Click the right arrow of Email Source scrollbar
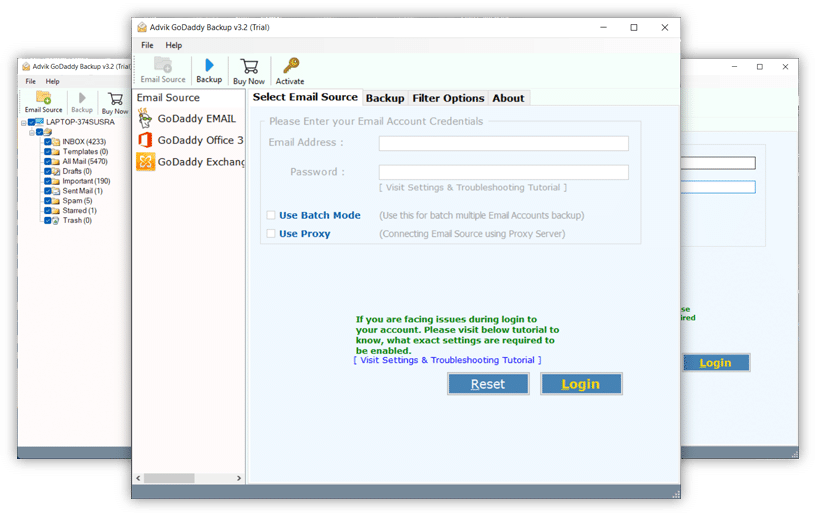Screen dimensions: 815x516 [239, 478]
